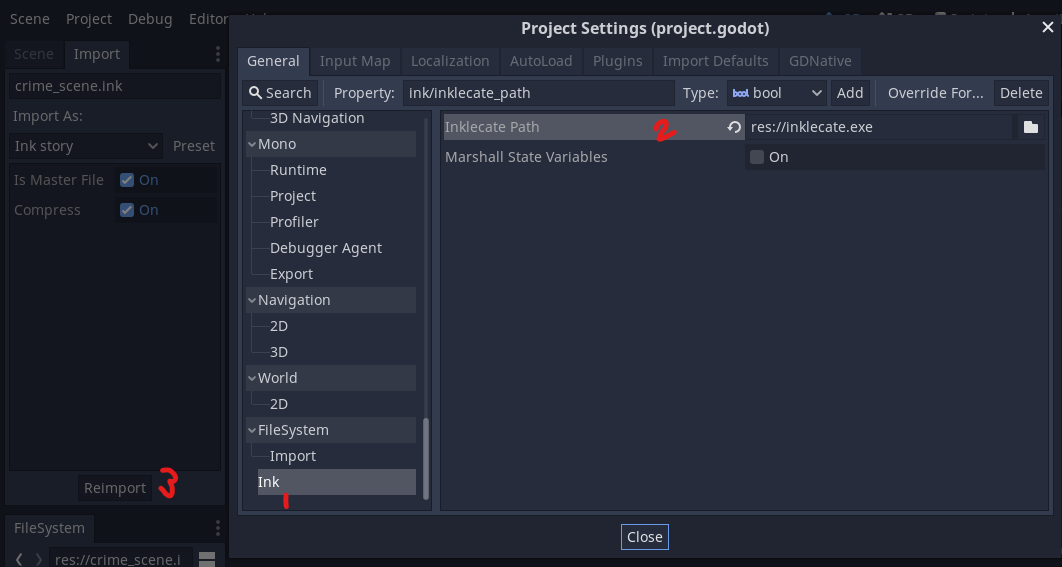
Task: Select Debugger Agent under Mono
Action: click(x=326, y=248)
